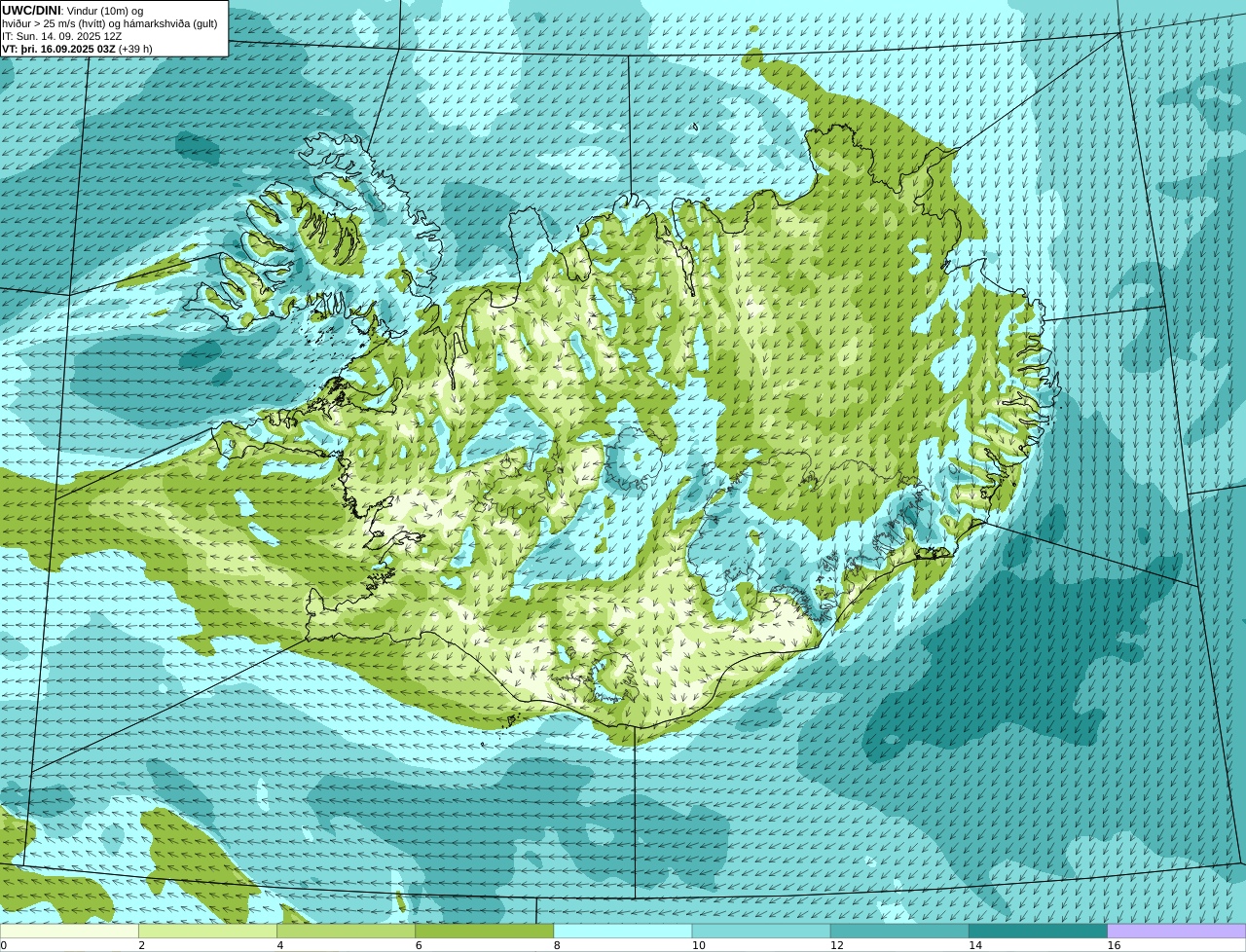This screenshot has width=1246, height=952.
Task: Click the legend scale label "12"
Action: [x=837, y=945]
